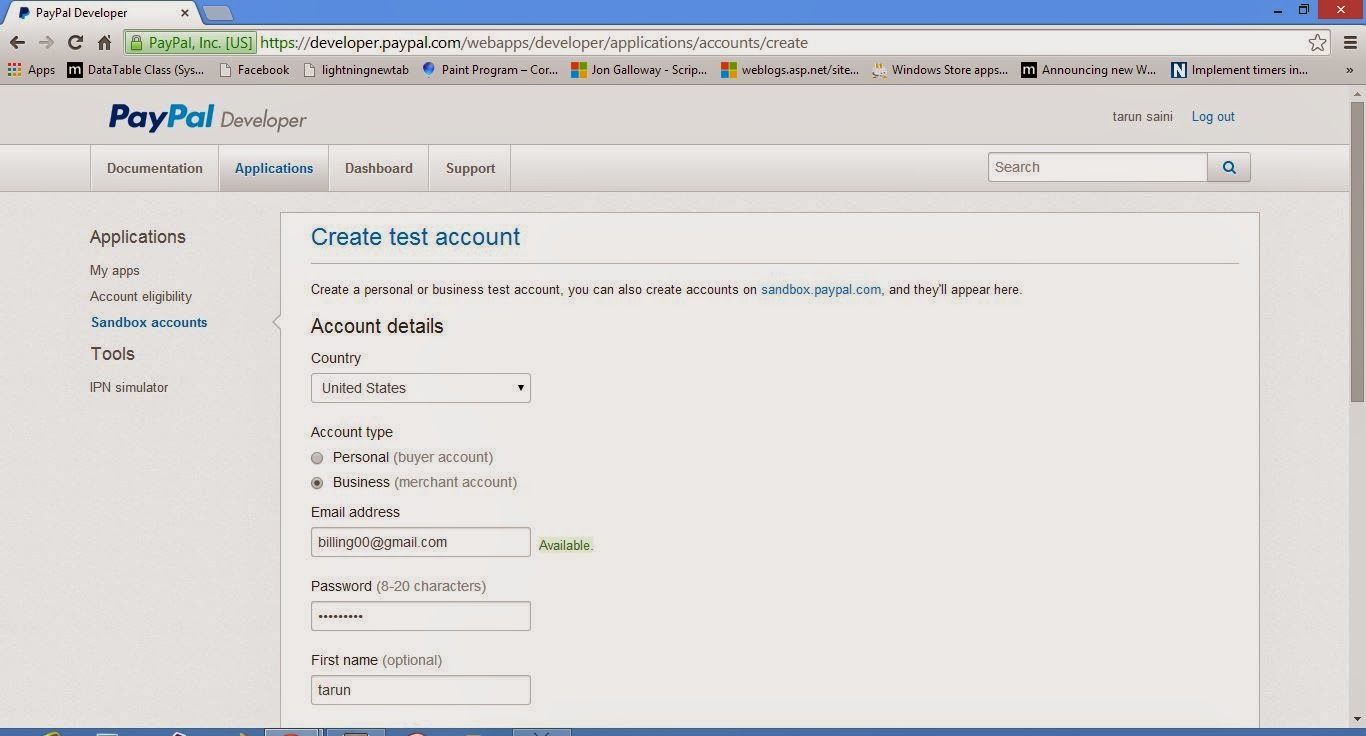Open the Facebook bookmark

pyautogui.click(x=254, y=70)
